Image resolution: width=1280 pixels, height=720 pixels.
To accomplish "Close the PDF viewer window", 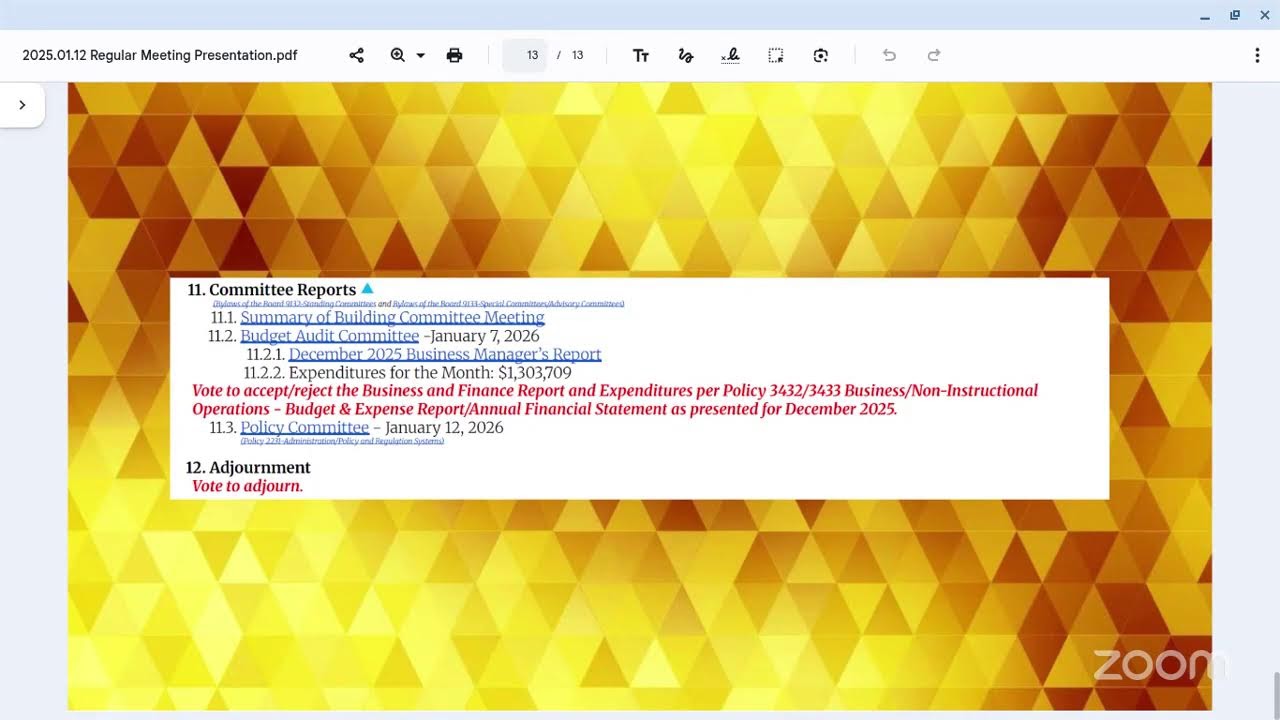I will coord(1264,15).
